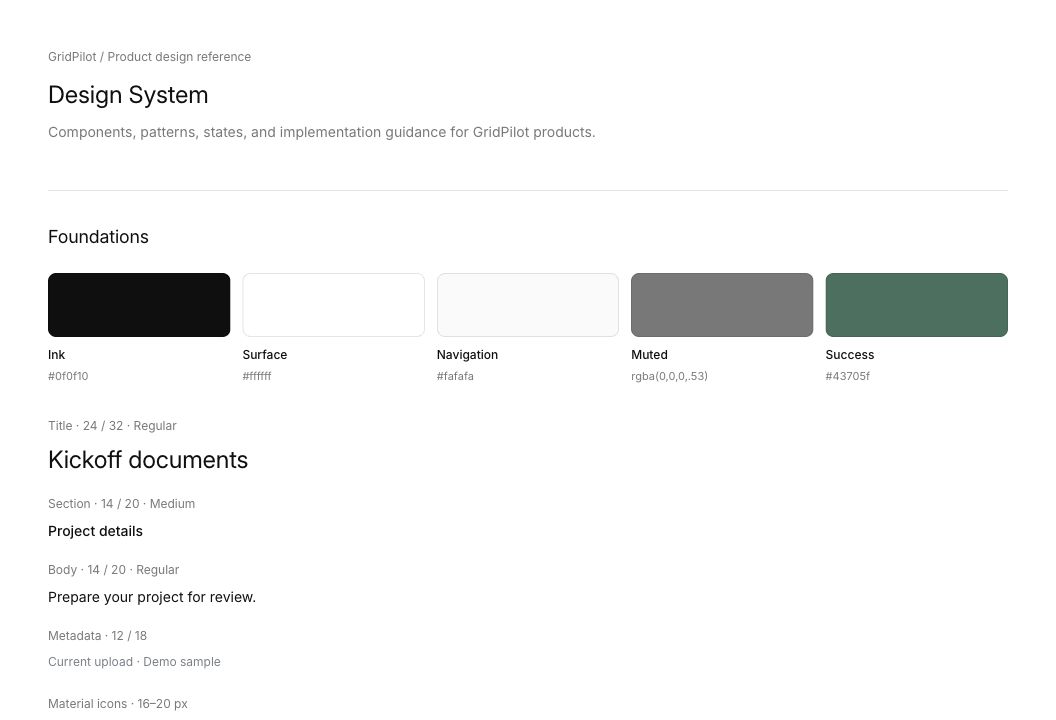This screenshot has width=1056, height=720.
Task: Click 'Prepare your project for review.' text
Action: (x=152, y=597)
